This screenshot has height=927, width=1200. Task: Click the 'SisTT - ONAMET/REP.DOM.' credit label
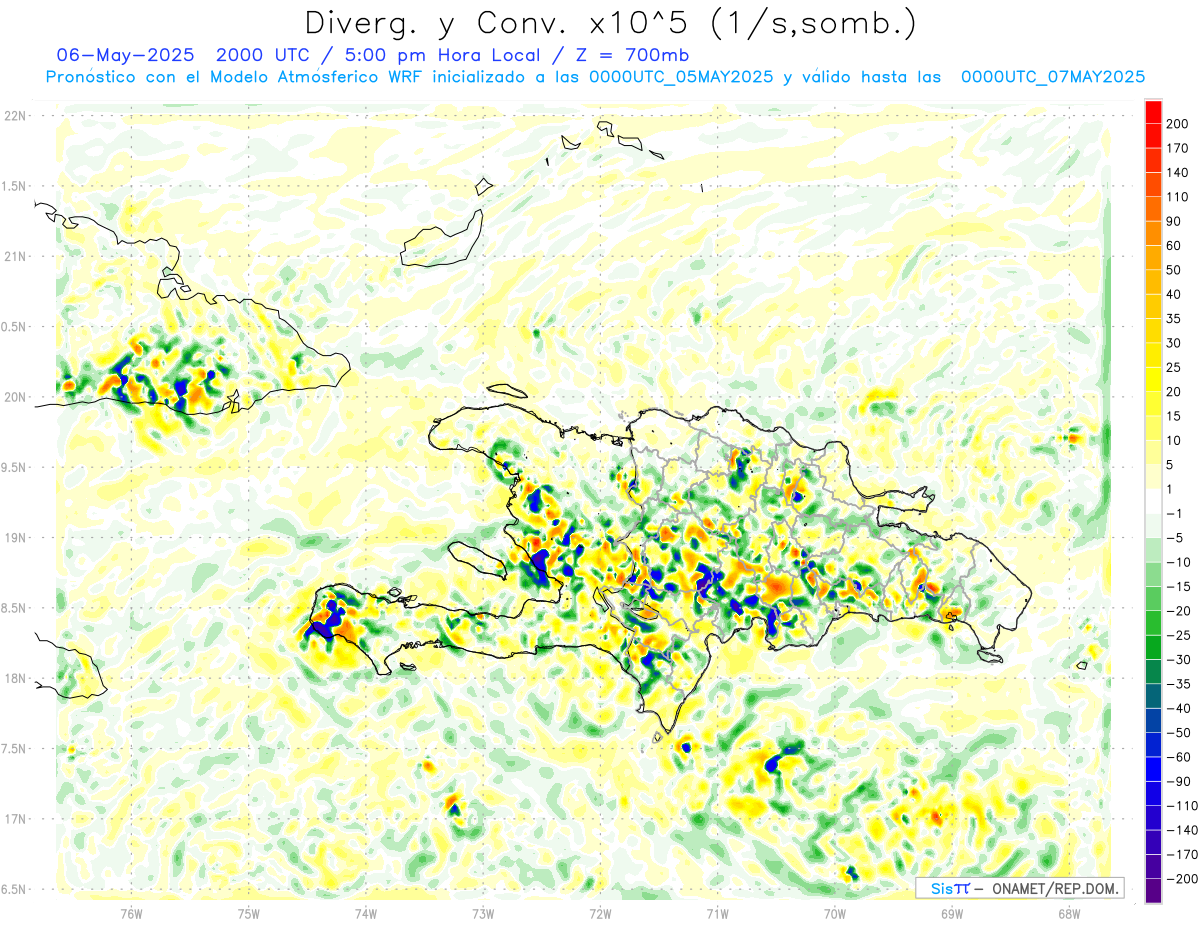1025,888
